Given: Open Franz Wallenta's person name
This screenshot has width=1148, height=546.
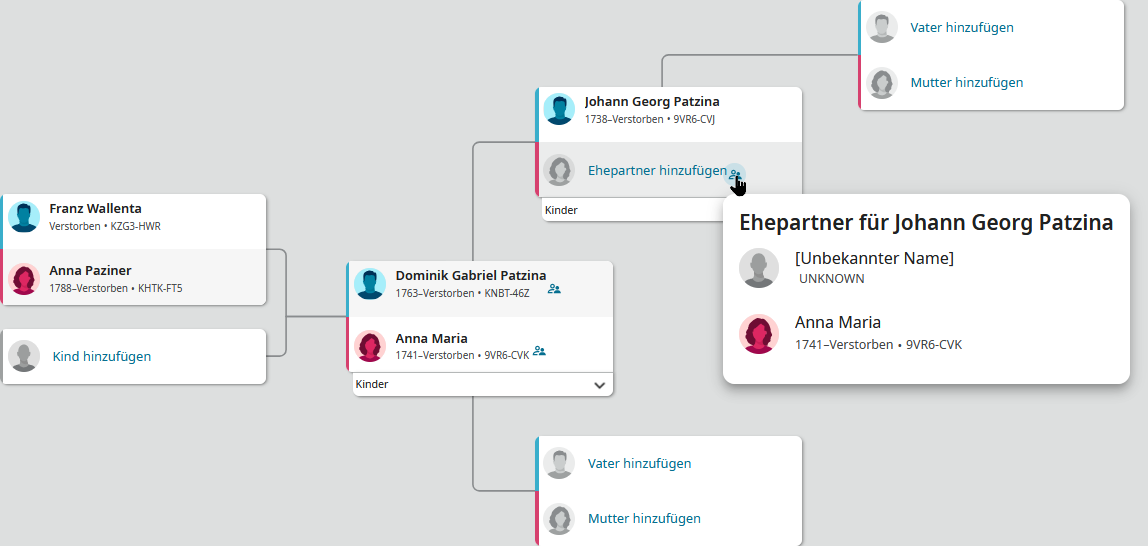Looking at the screenshot, I should [x=95, y=209].
